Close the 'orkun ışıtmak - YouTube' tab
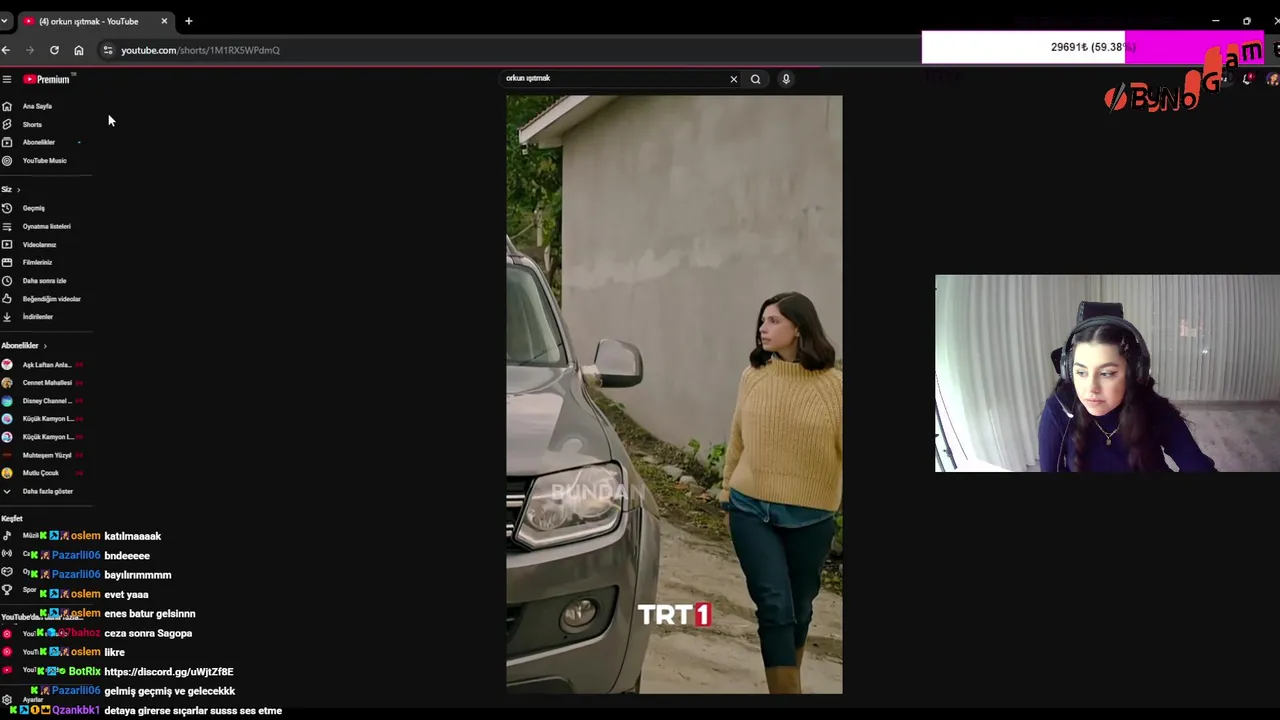 coord(164,21)
